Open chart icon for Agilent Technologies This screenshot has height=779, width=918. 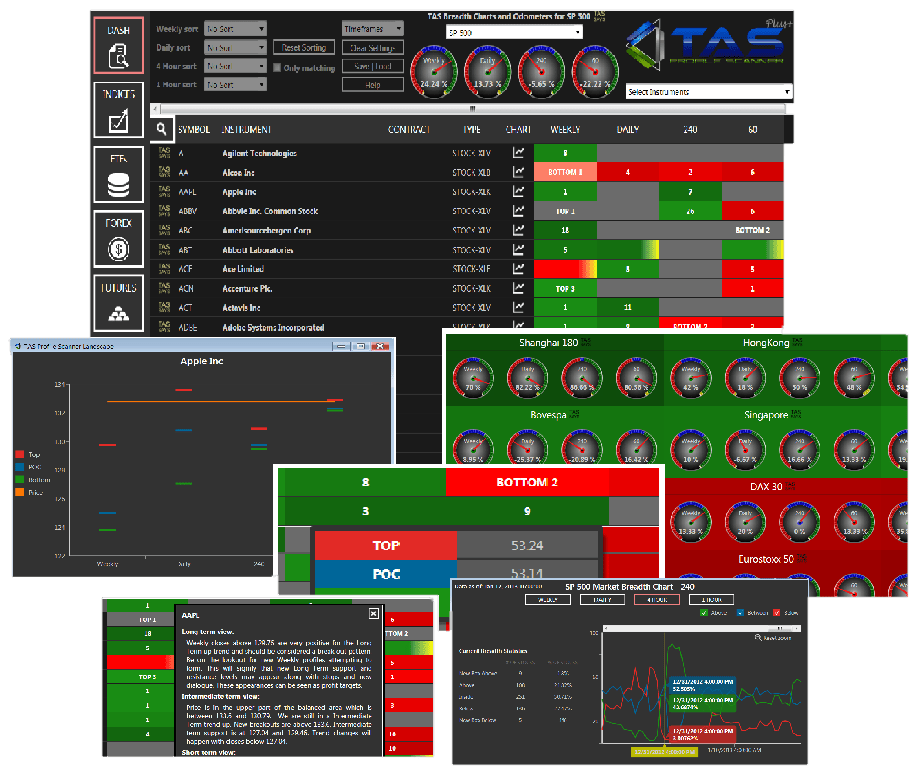[x=518, y=153]
